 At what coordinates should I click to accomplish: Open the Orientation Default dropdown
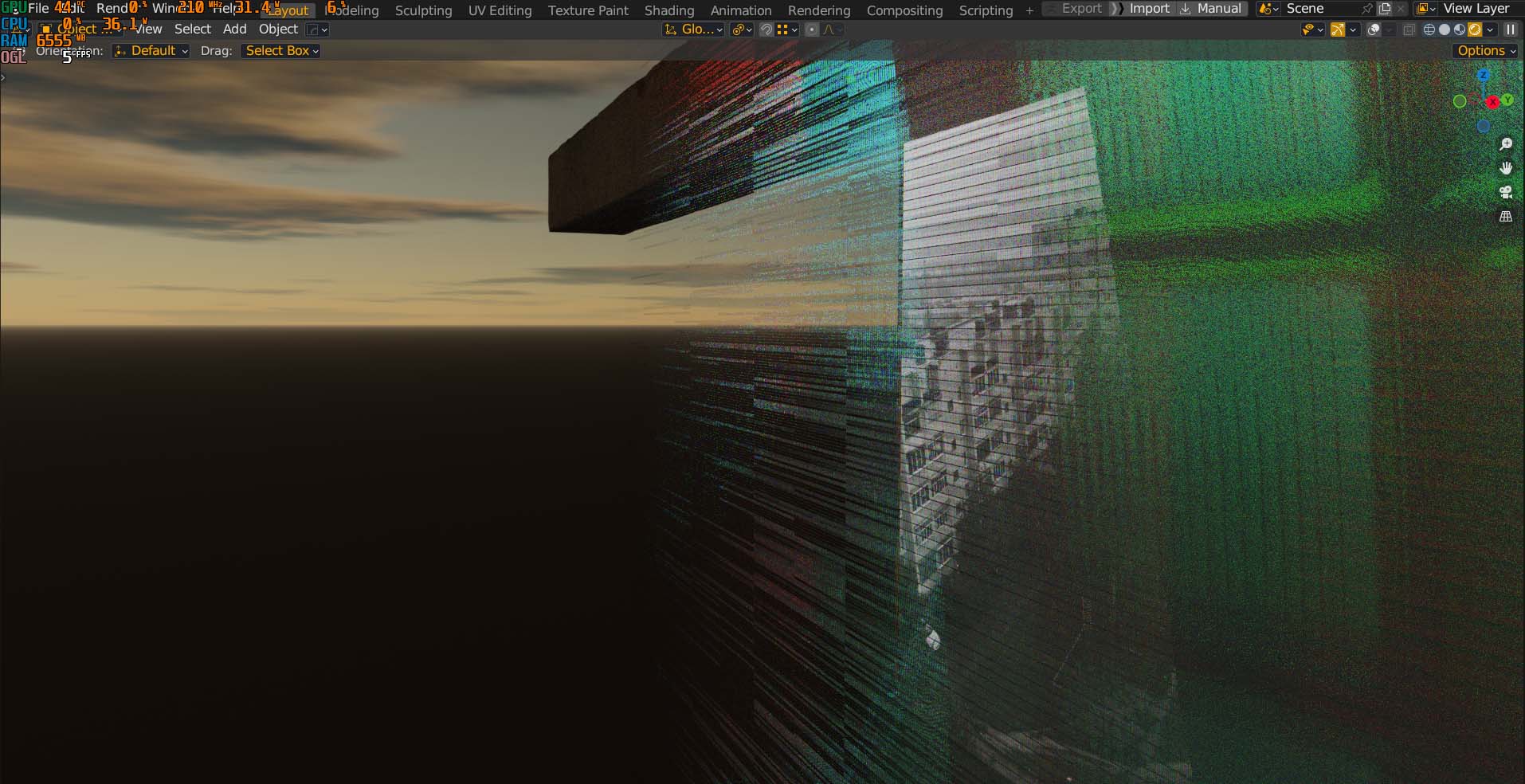coord(151,50)
